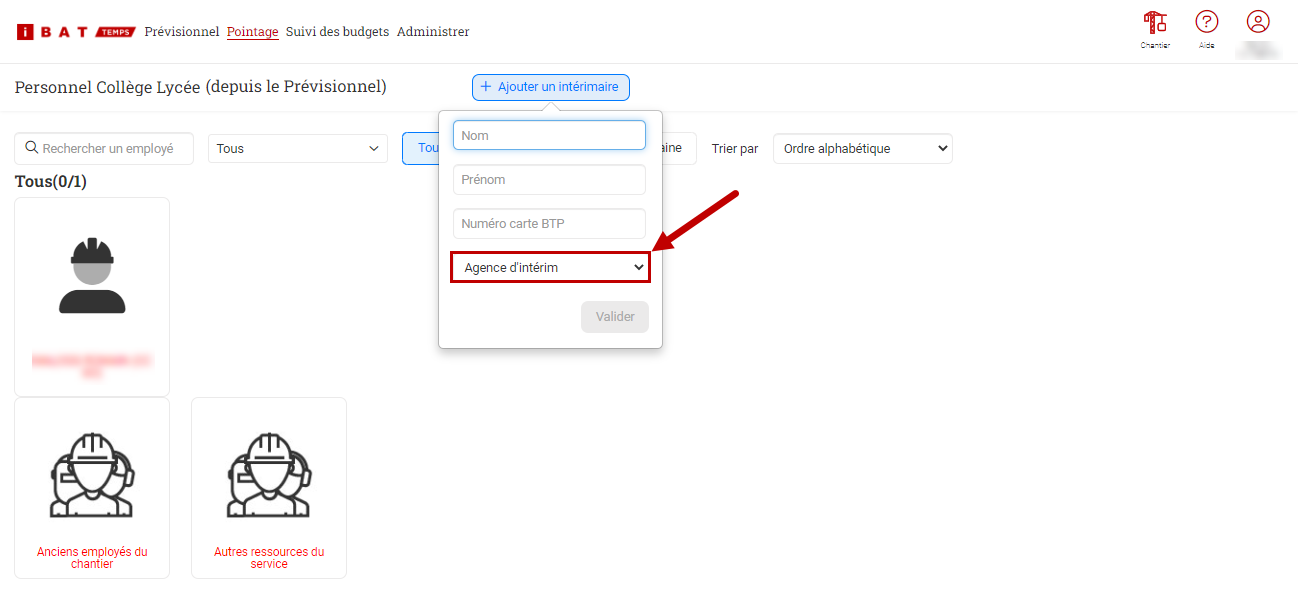Open the Administrer menu
Screen dimensions: 1298x602
point(433,32)
